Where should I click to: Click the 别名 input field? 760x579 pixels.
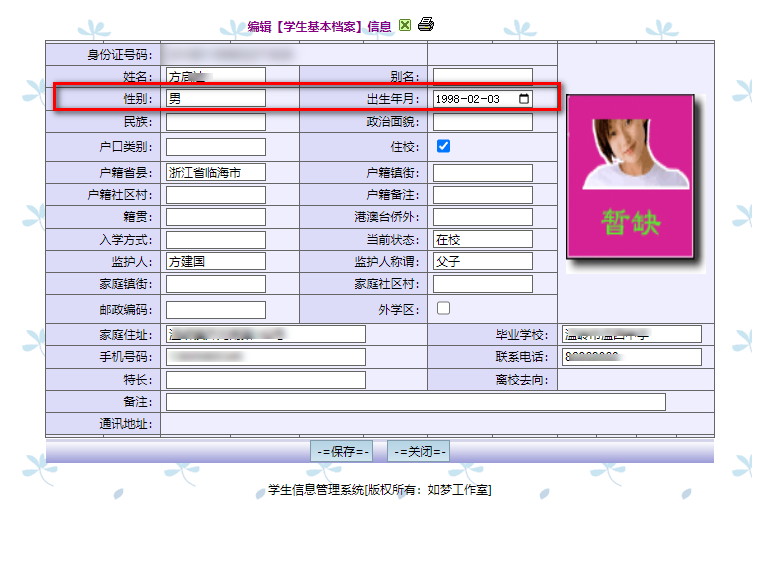tap(482, 76)
